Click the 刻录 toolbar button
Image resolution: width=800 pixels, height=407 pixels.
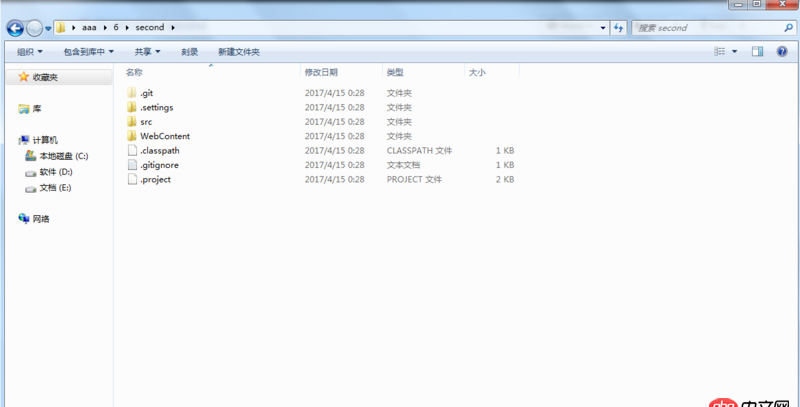point(189,52)
